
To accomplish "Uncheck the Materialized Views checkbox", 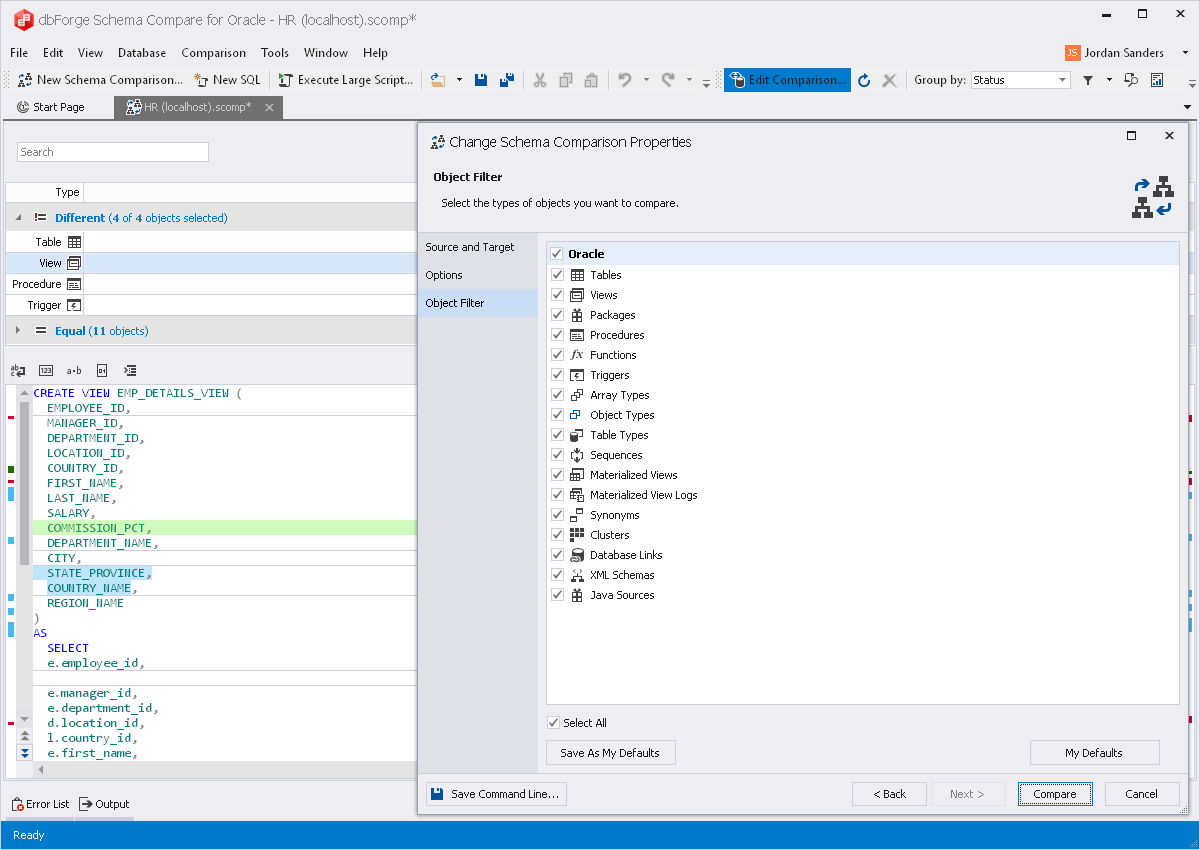I will 558,475.
